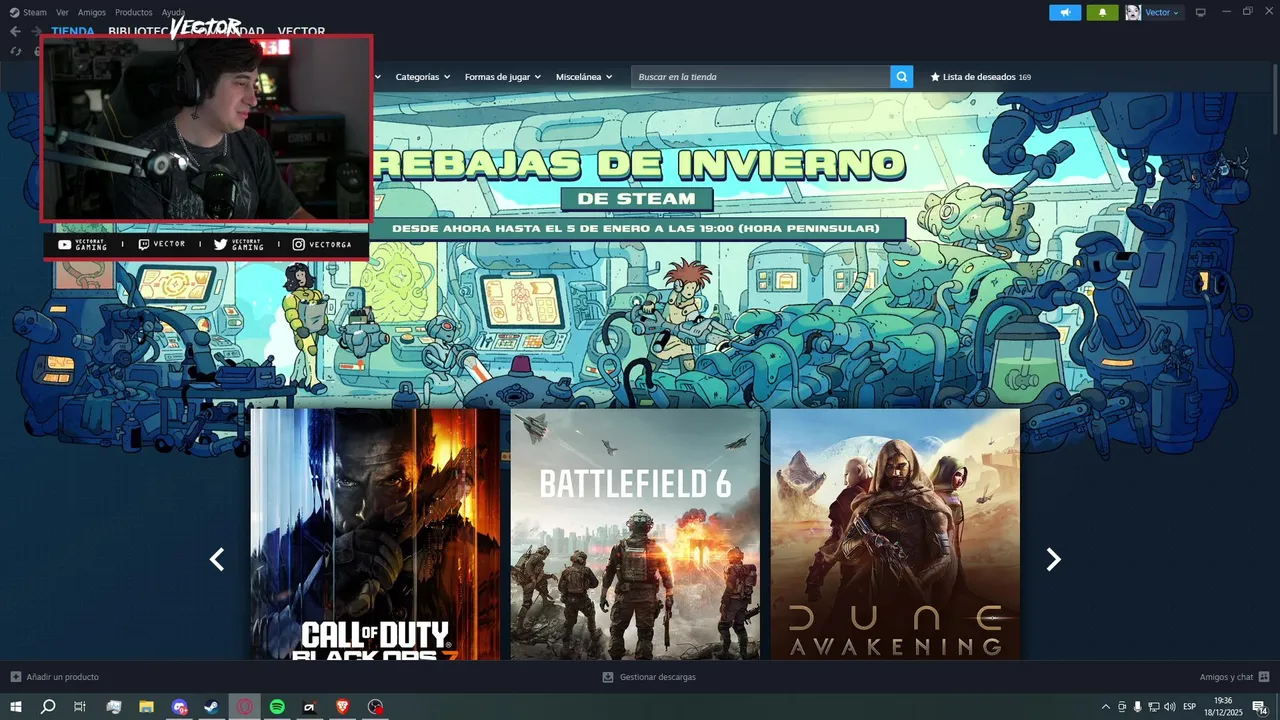Open the OBS recording app on taskbar
Image resolution: width=1280 pixels, height=720 pixels.
[375, 707]
